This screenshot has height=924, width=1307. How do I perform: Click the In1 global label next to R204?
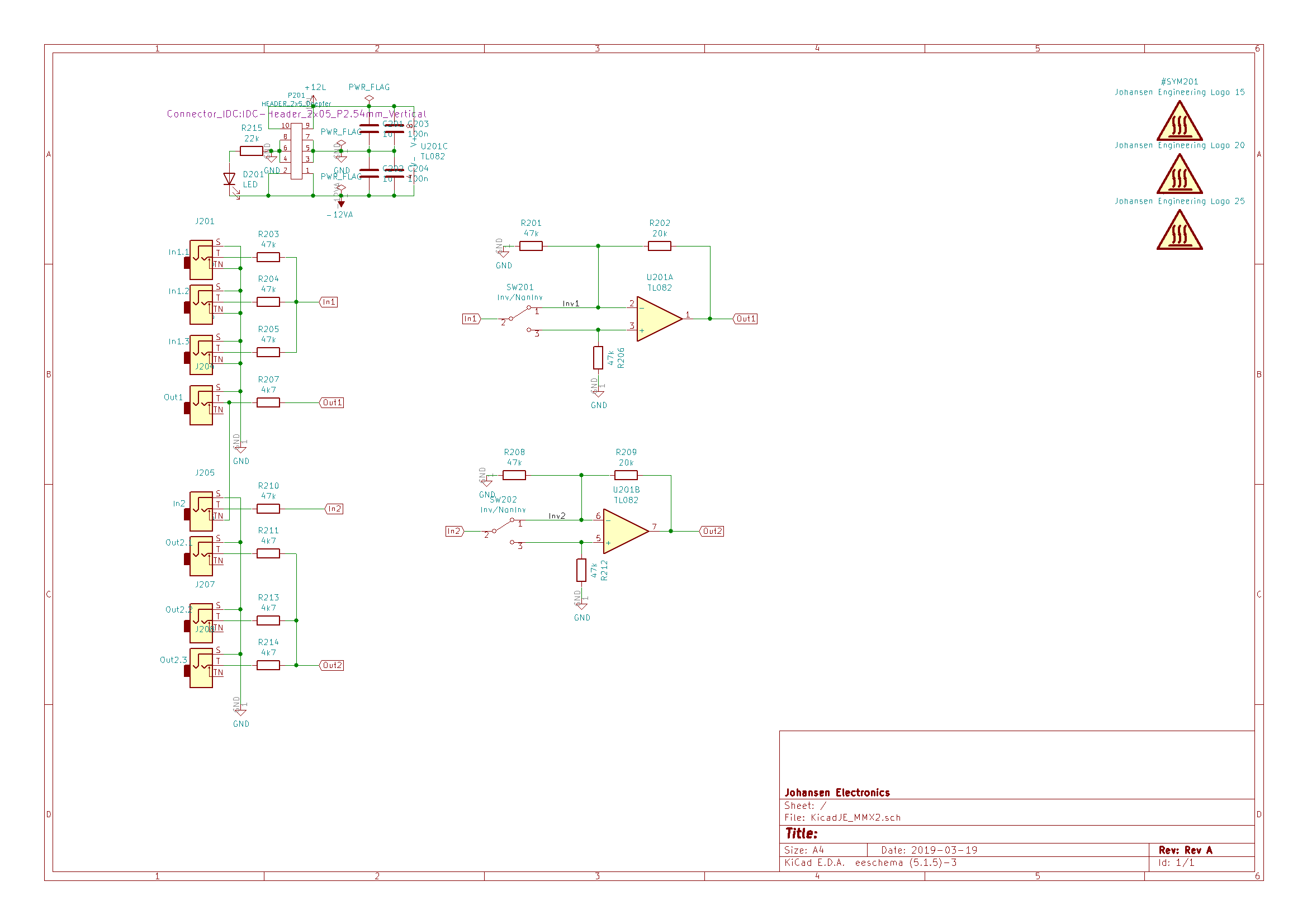tap(329, 302)
